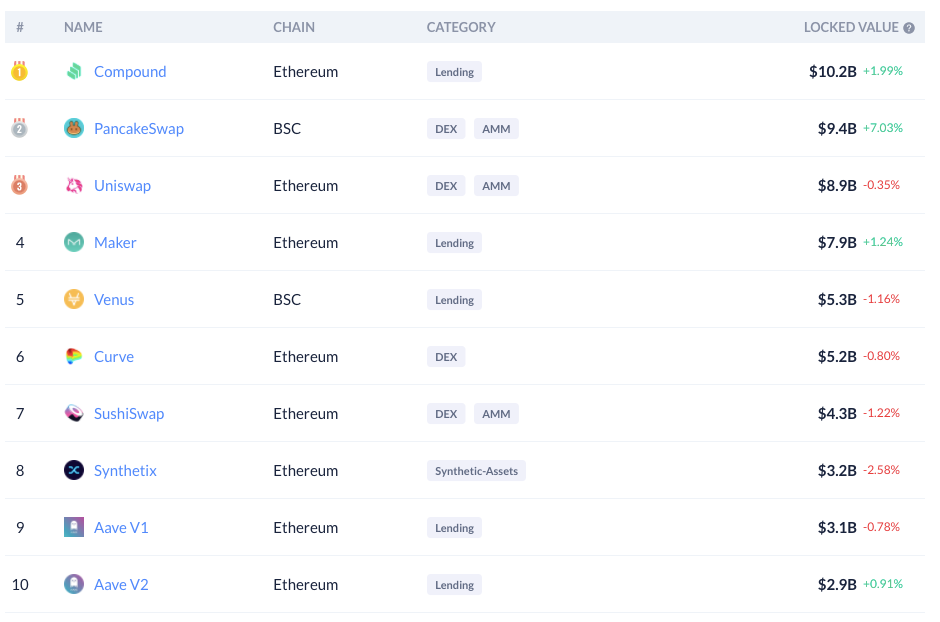Viewport: 940px width, 622px height.
Task: Click the SushiSwap logo icon
Action: point(74,413)
